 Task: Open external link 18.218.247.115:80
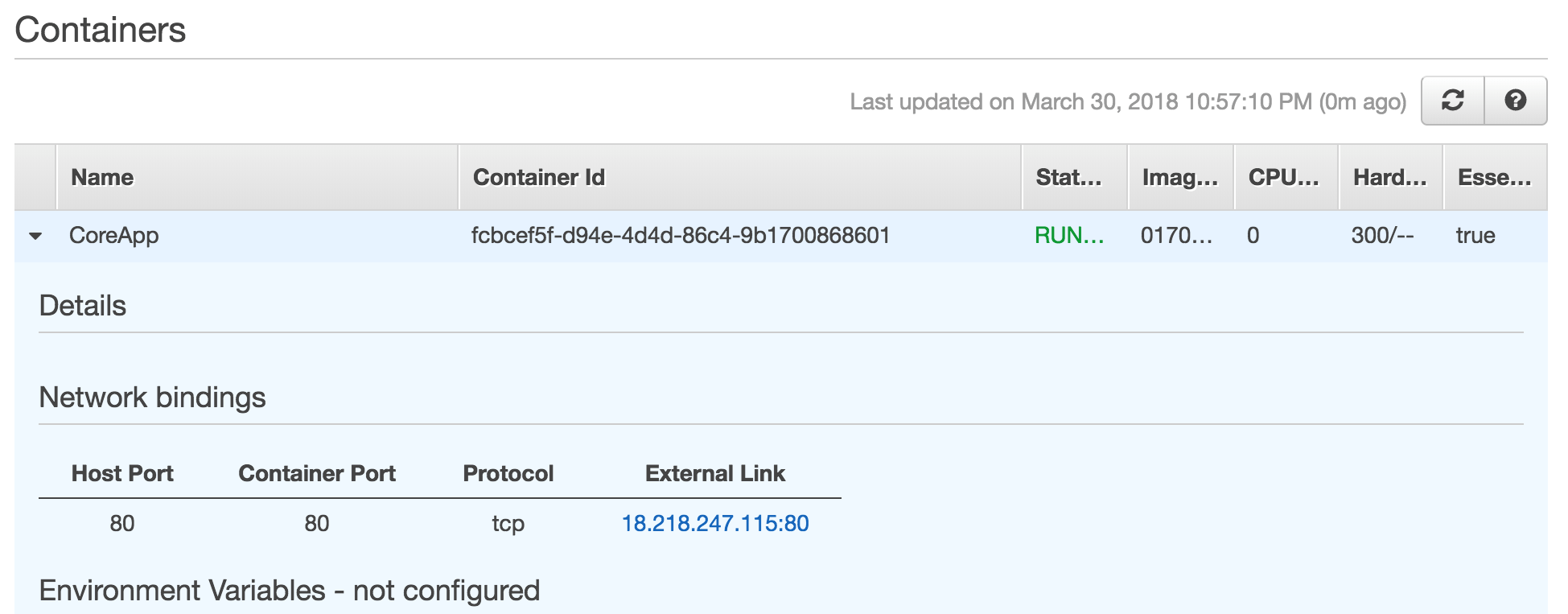[715, 523]
